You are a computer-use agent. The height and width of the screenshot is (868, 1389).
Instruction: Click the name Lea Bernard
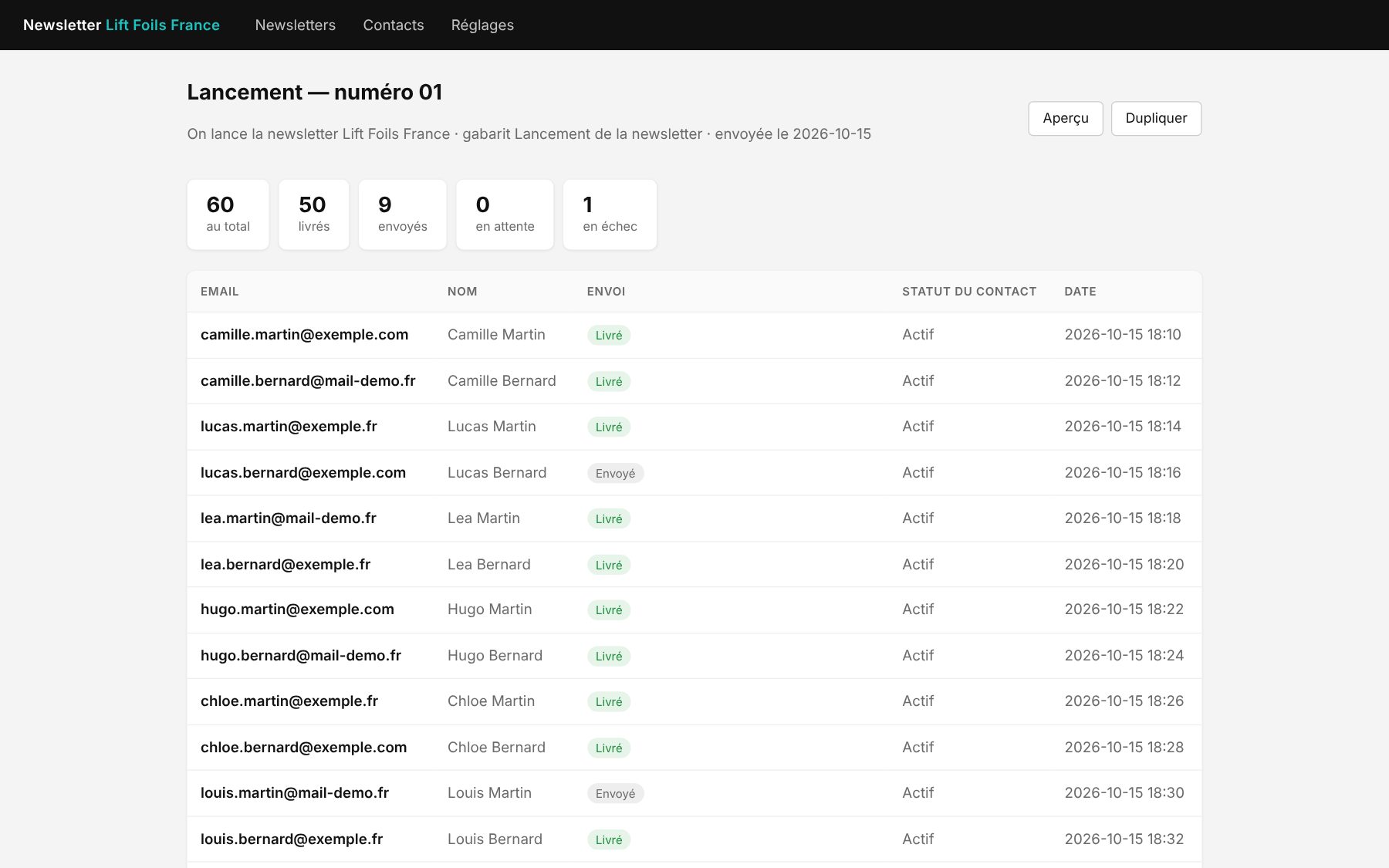(x=488, y=565)
